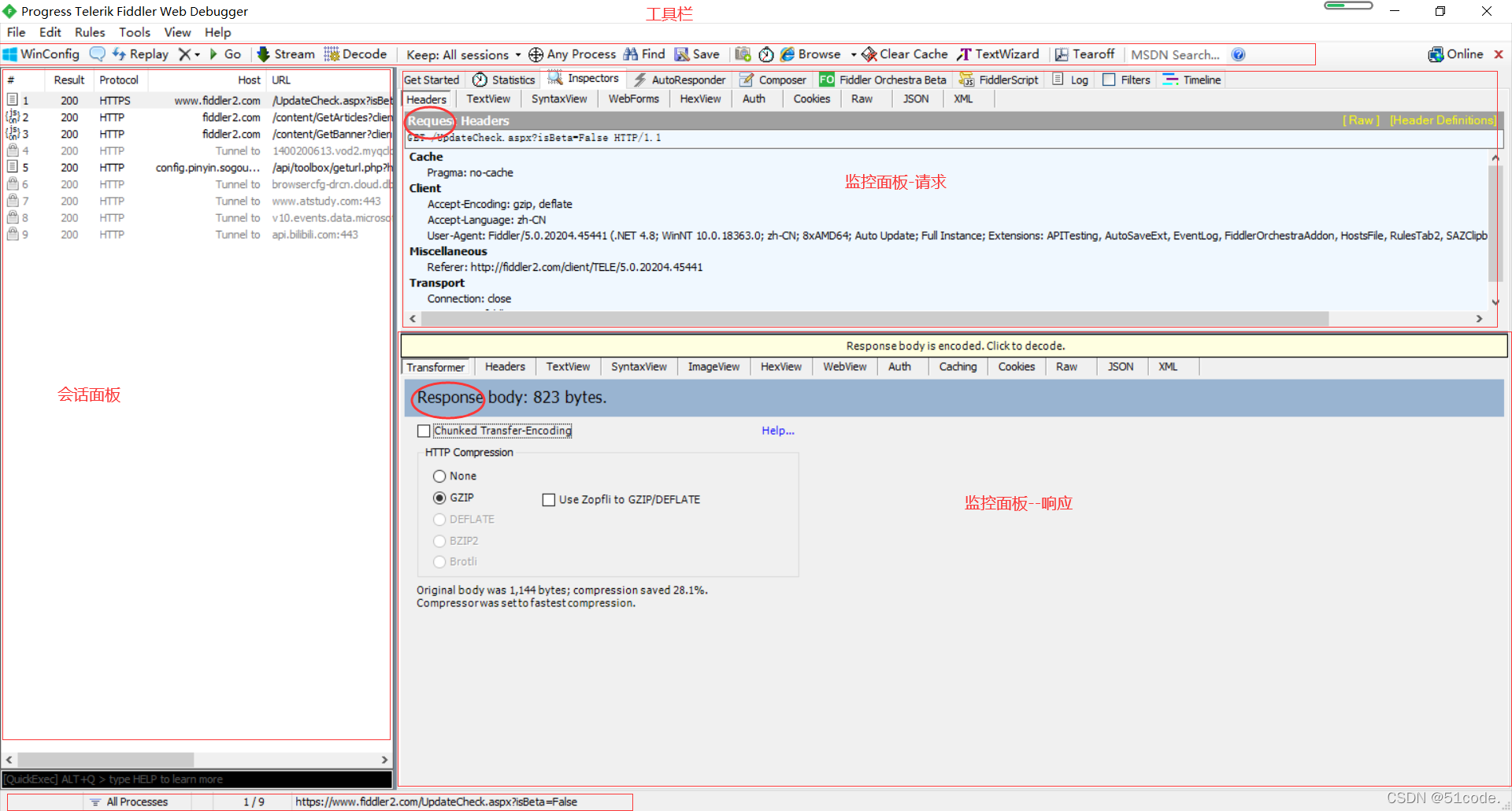Save sessions with the Save icon

(x=697, y=54)
